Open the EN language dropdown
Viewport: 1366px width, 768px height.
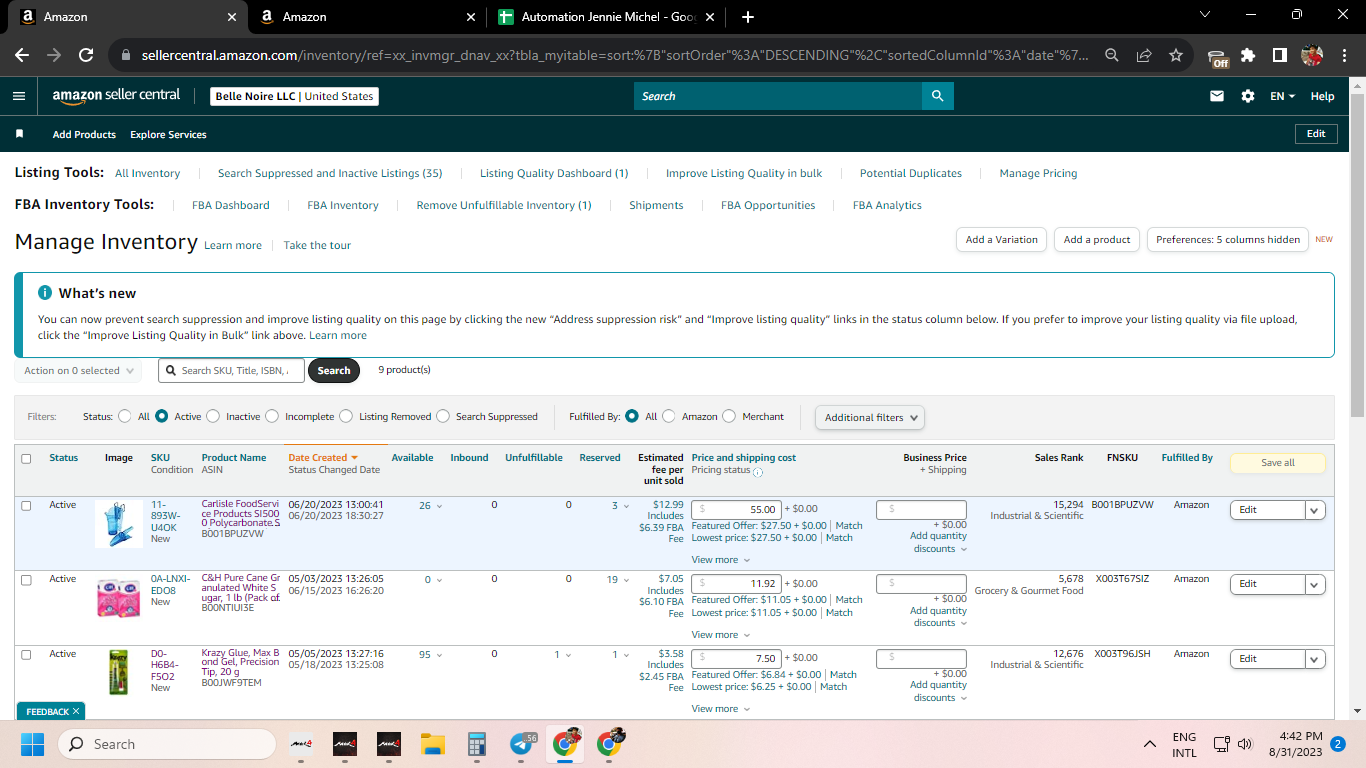1283,96
